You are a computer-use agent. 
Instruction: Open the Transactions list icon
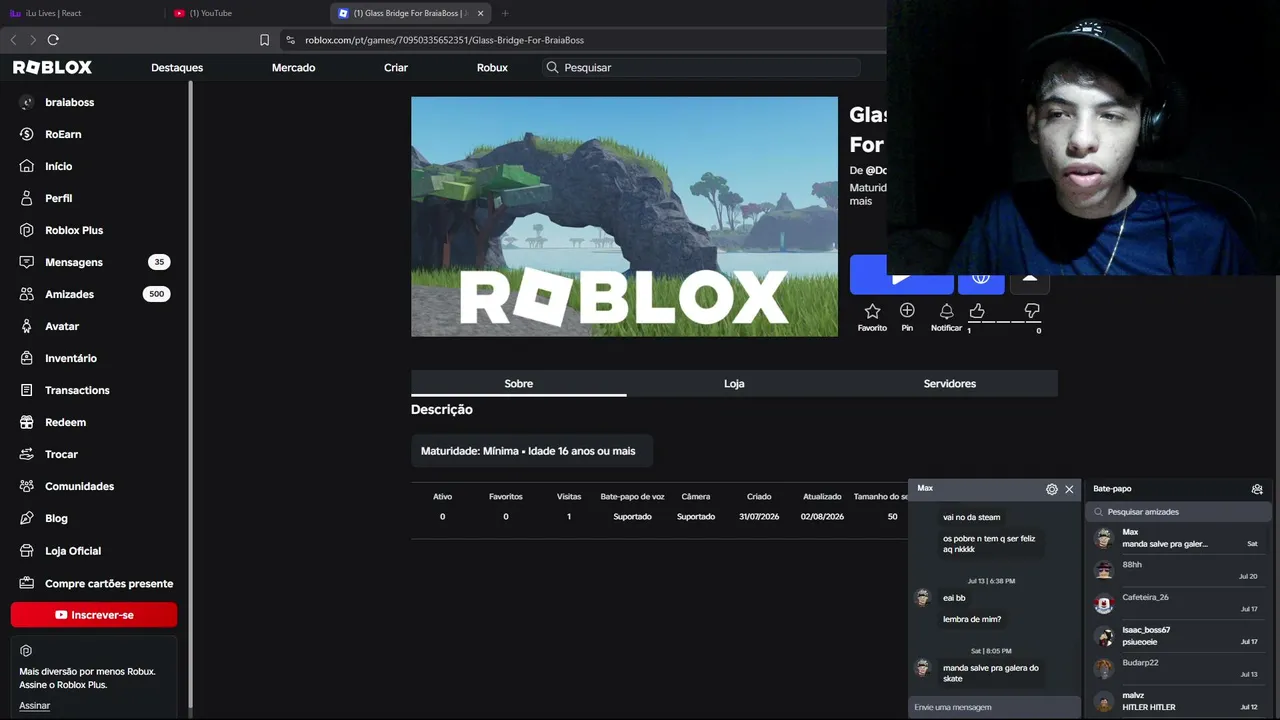[x=27, y=390]
